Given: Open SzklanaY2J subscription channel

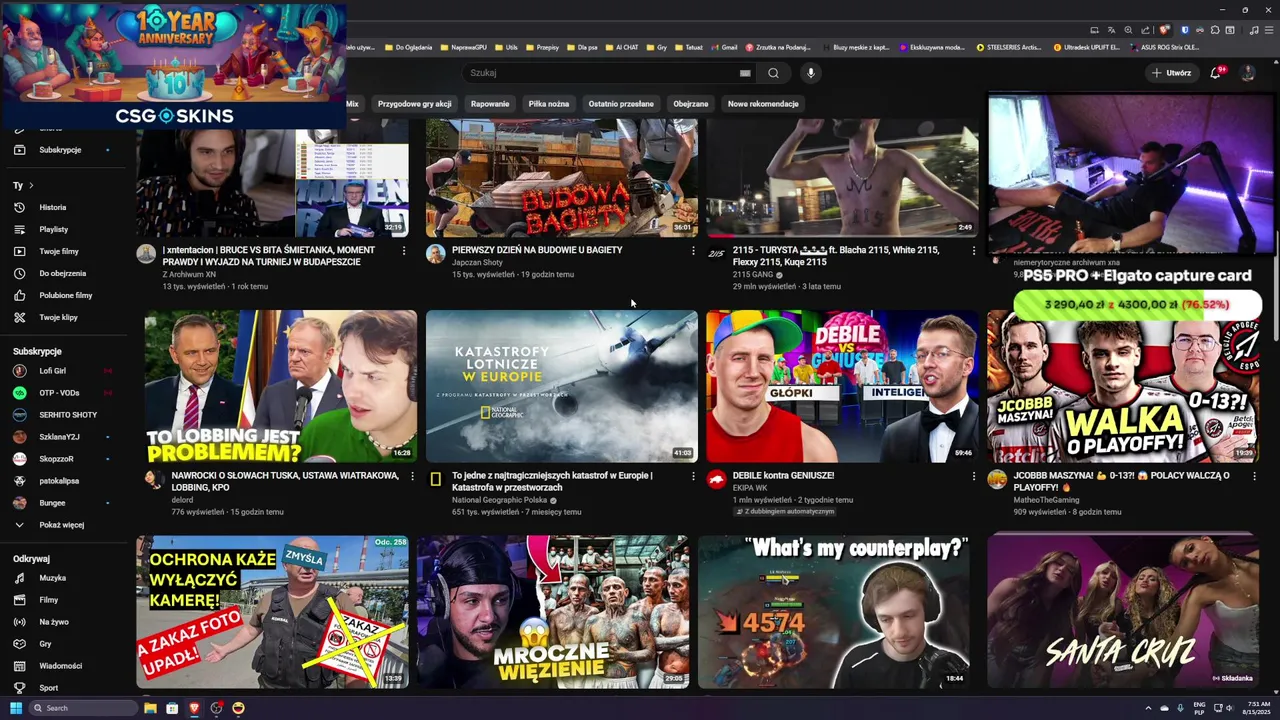Looking at the screenshot, I should (x=60, y=437).
